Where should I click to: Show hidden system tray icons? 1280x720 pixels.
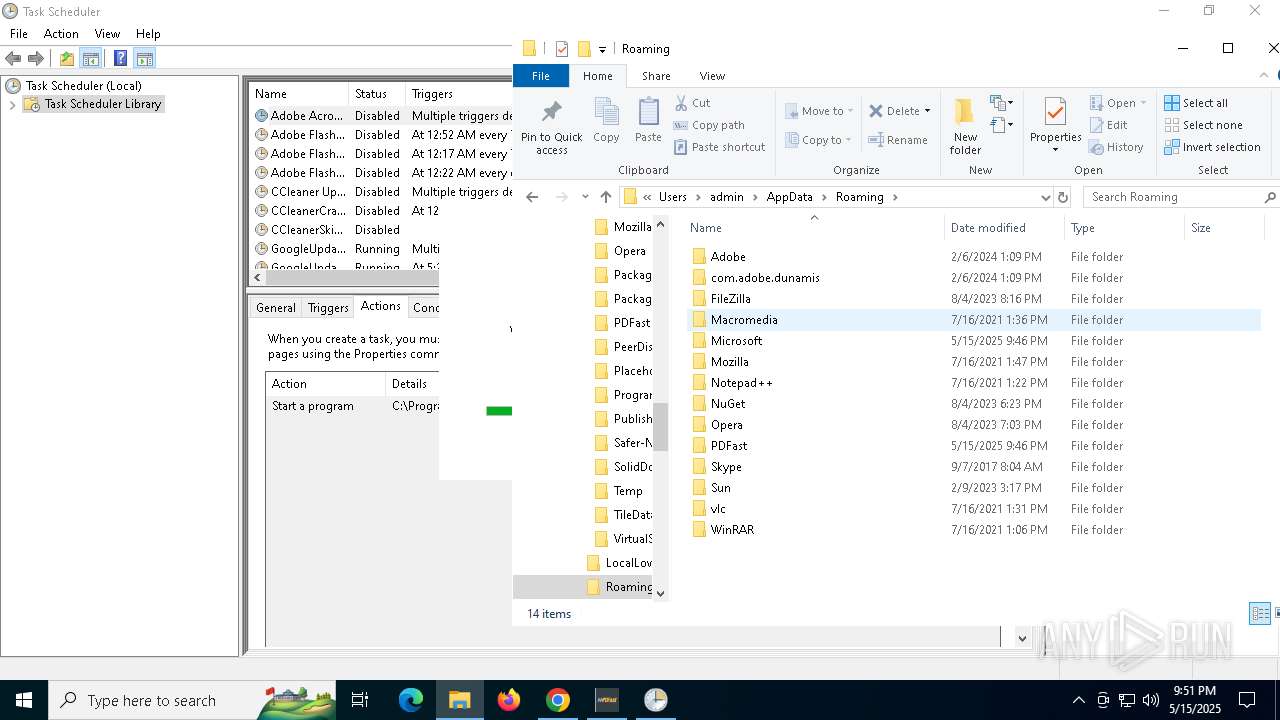1078,700
